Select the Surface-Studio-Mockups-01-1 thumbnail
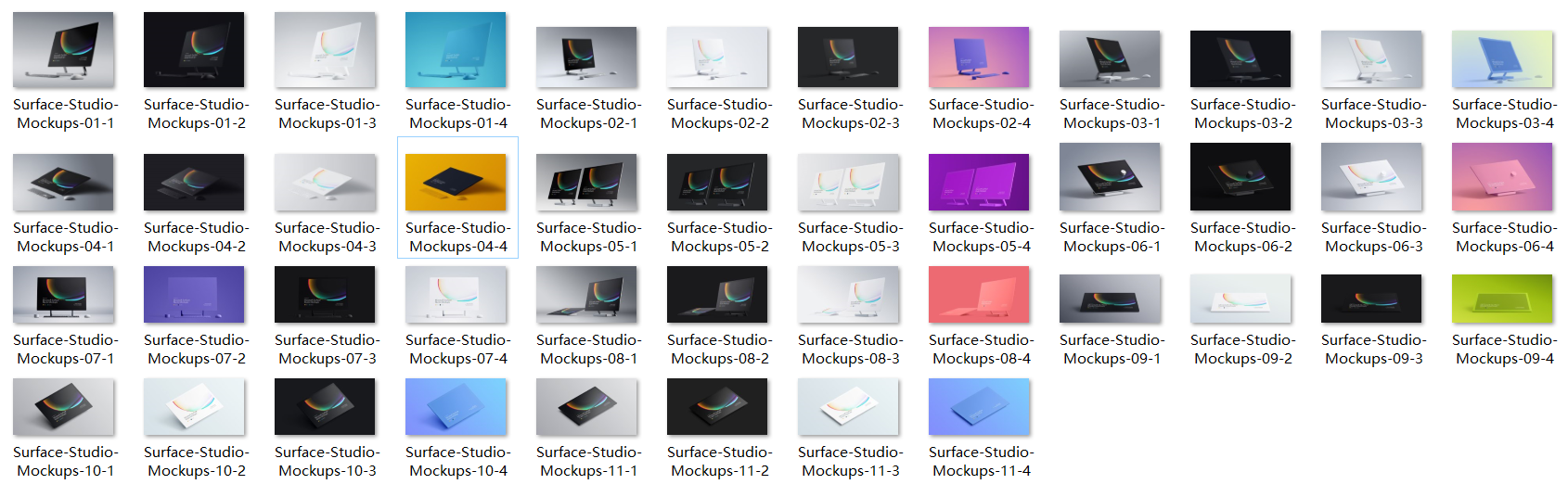 pos(63,50)
